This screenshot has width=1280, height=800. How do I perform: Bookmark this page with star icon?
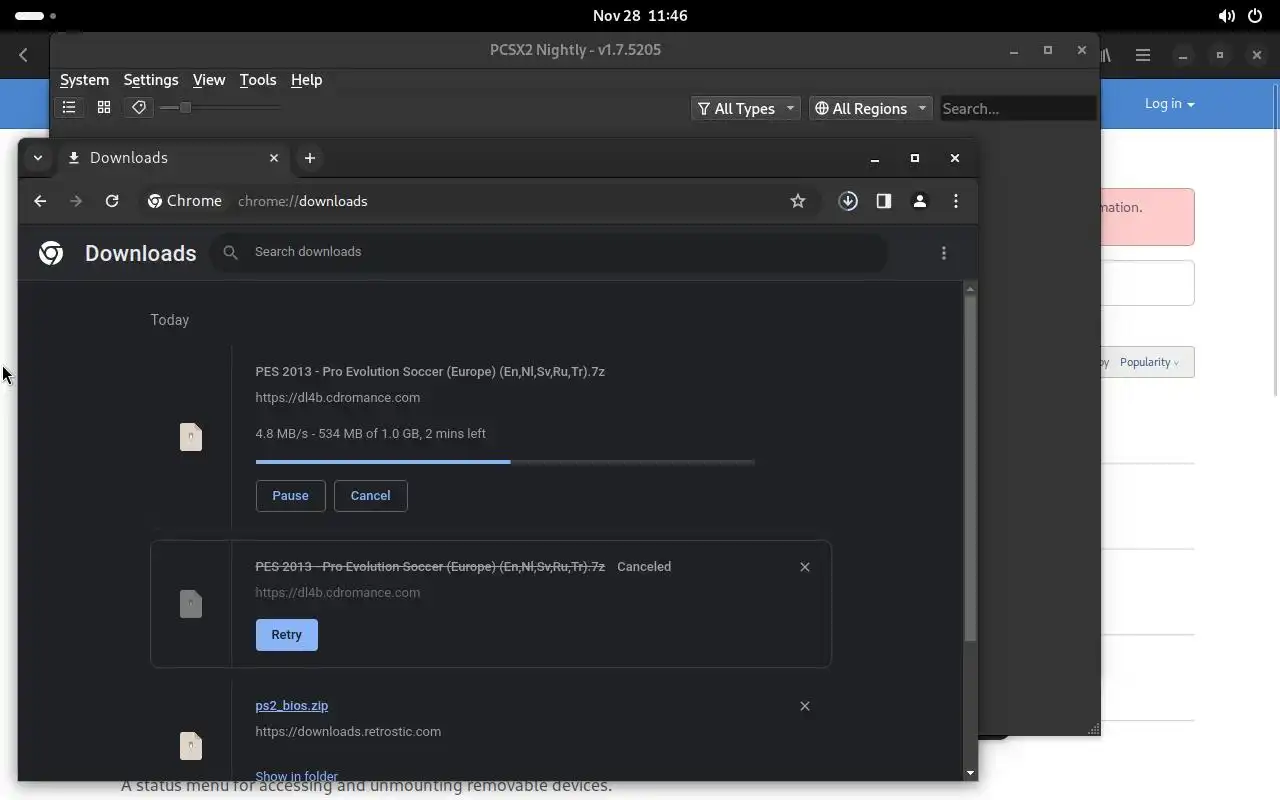[x=798, y=201]
